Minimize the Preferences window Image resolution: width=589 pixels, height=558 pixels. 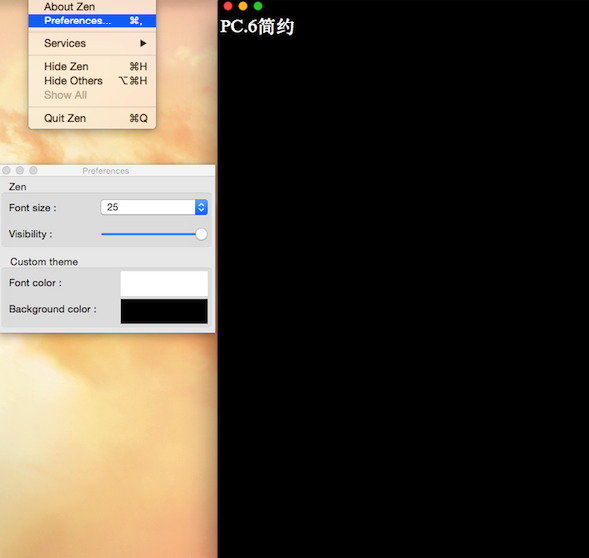click(x=20, y=171)
